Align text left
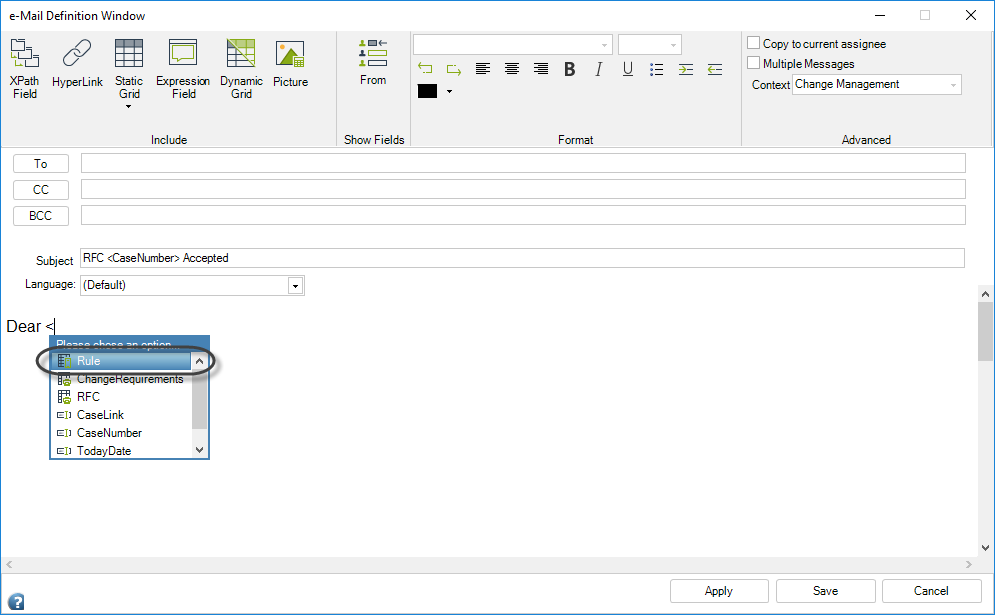Image resolution: width=995 pixels, height=615 pixels. pos(483,69)
